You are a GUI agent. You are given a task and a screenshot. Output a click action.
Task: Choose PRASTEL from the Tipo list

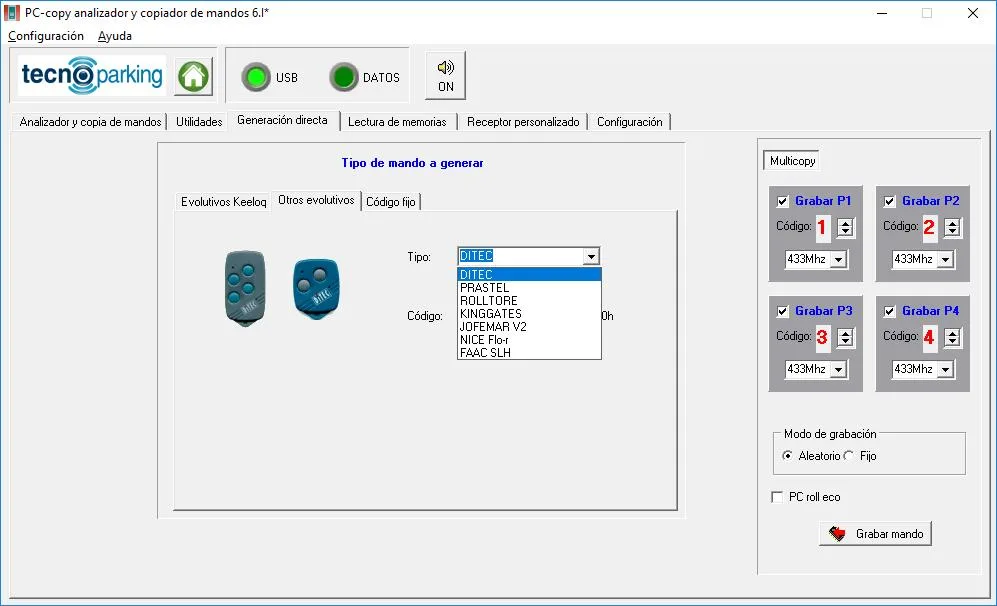point(529,288)
